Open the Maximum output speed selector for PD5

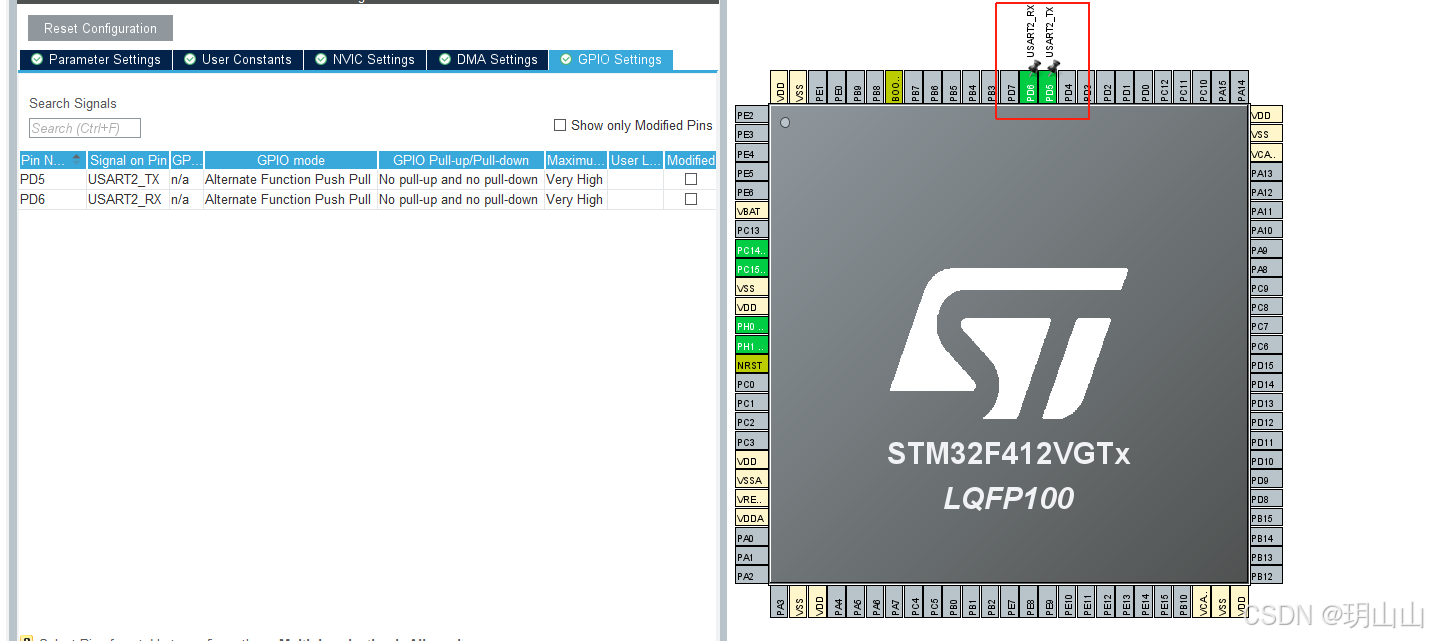(575, 179)
